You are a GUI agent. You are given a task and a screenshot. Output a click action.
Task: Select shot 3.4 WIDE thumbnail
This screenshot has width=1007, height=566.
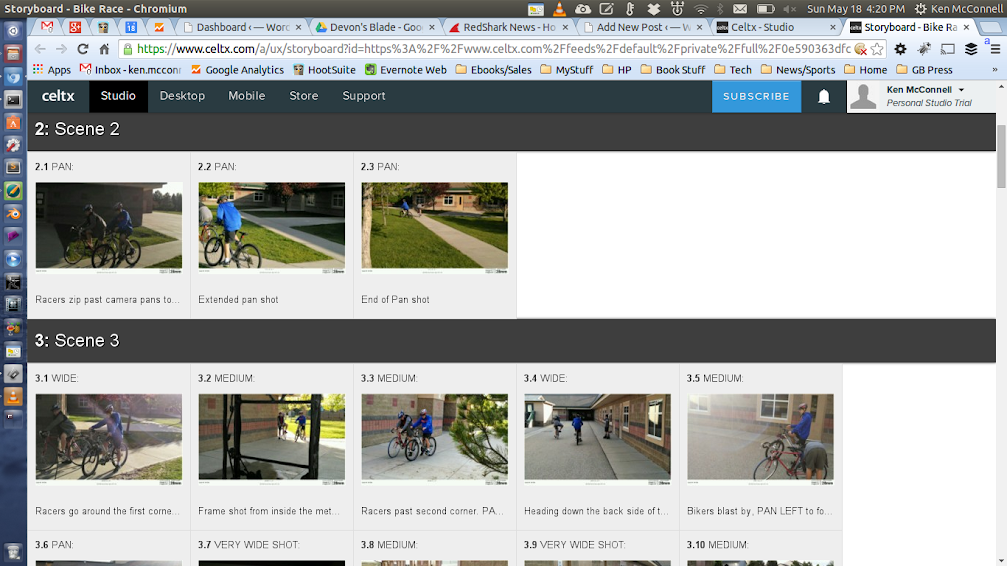pyautogui.click(x=597, y=439)
